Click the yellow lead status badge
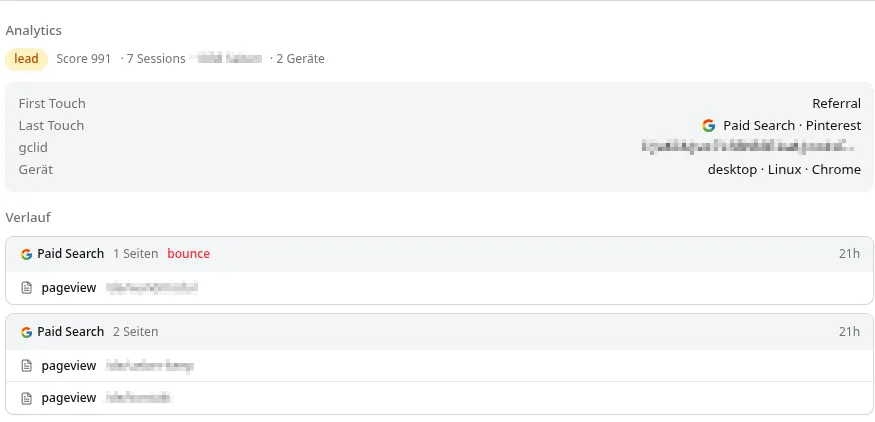The width and height of the screenshot is (875, 422). point(26,59)
